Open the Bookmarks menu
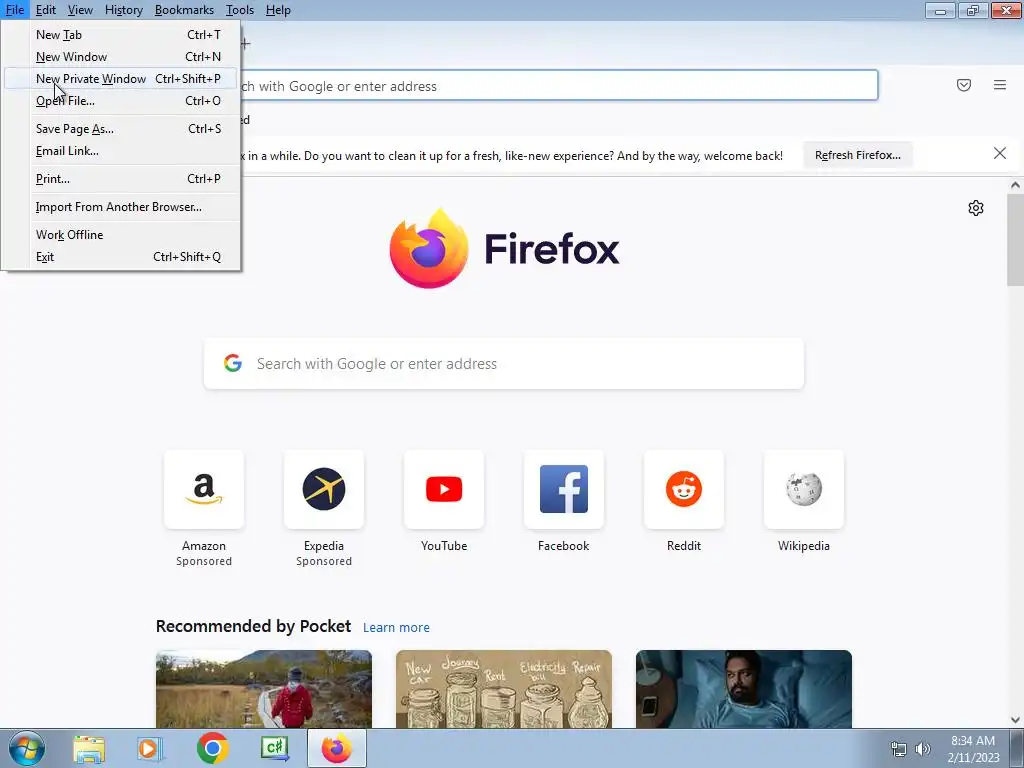 (184, 10)
